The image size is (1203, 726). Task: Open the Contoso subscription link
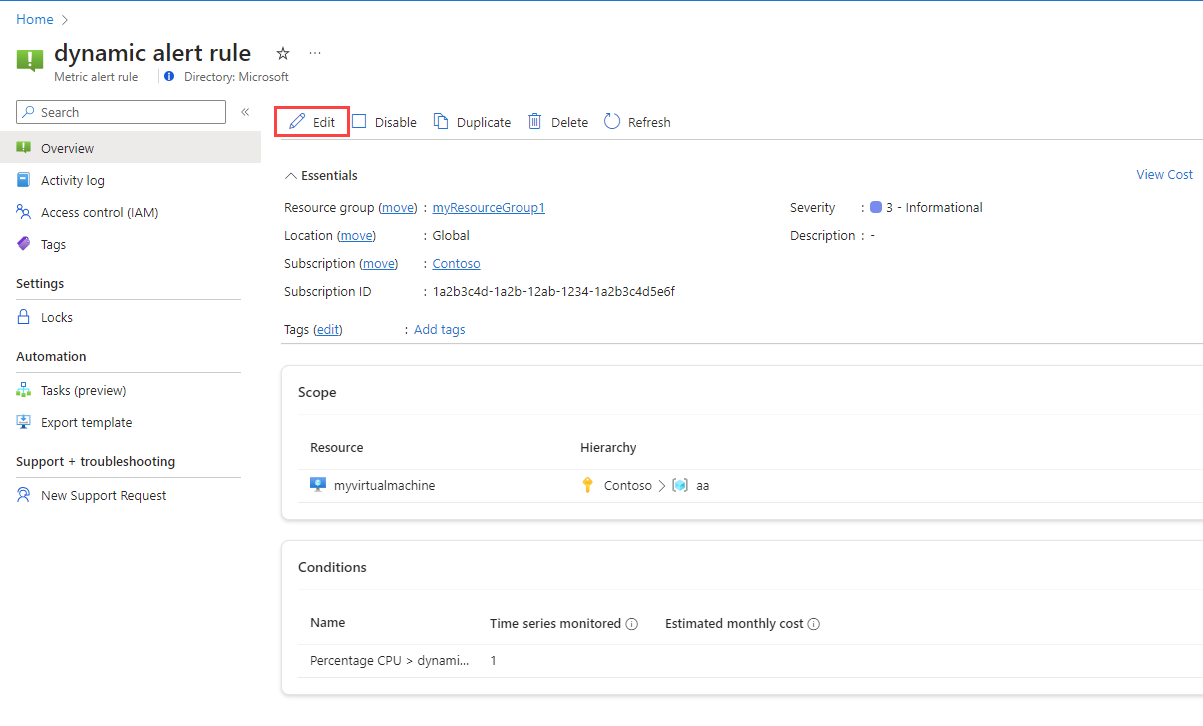(456, 263)
